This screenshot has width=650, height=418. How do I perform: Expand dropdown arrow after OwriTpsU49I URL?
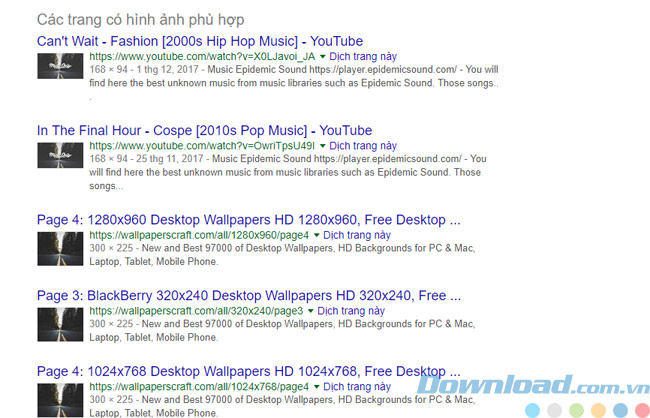point(322,146)
